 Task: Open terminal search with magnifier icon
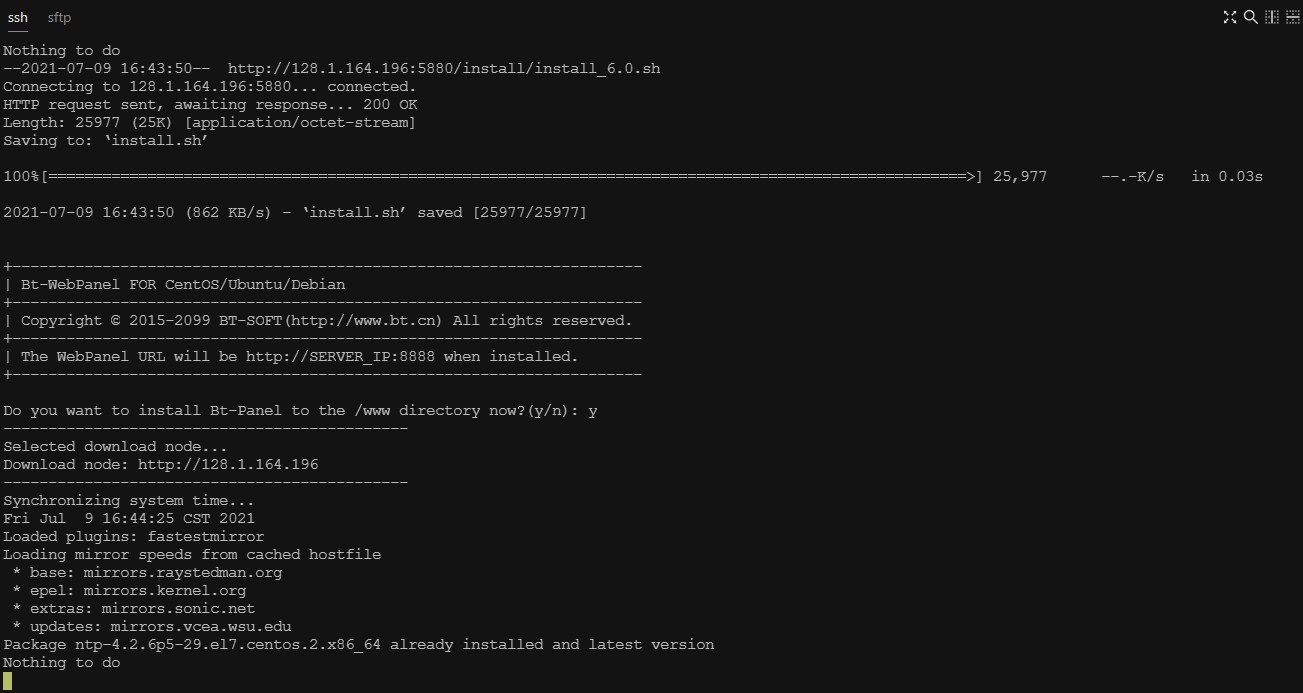tap(1250, 17)
